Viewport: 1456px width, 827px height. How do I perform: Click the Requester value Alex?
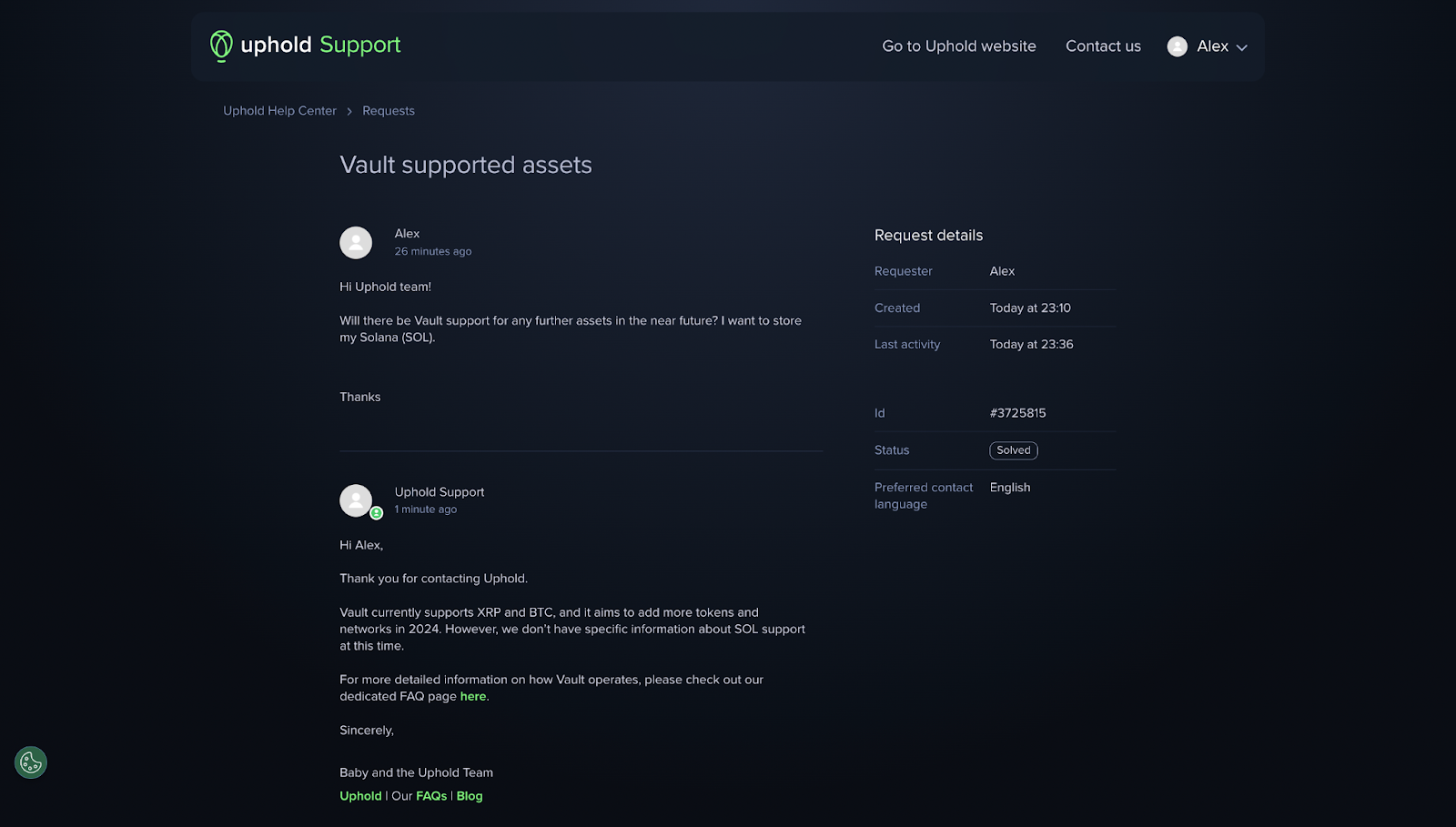(1002, 271)
